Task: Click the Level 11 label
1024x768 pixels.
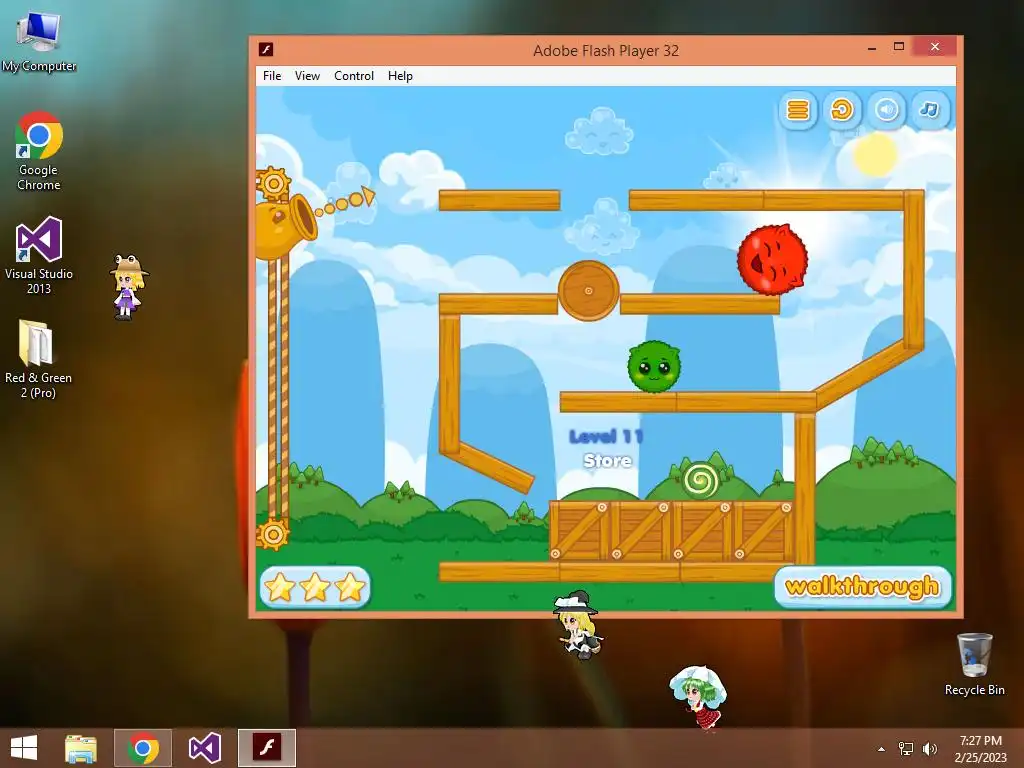Action: click(x=606, y=436)
